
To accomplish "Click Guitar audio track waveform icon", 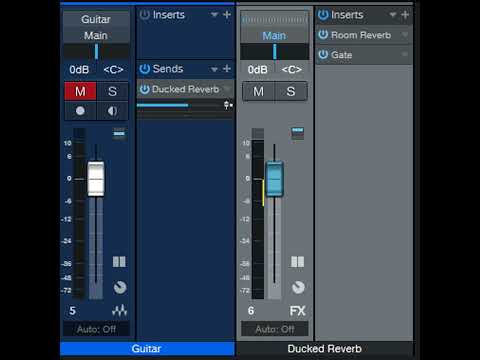I will coord(119,311).
